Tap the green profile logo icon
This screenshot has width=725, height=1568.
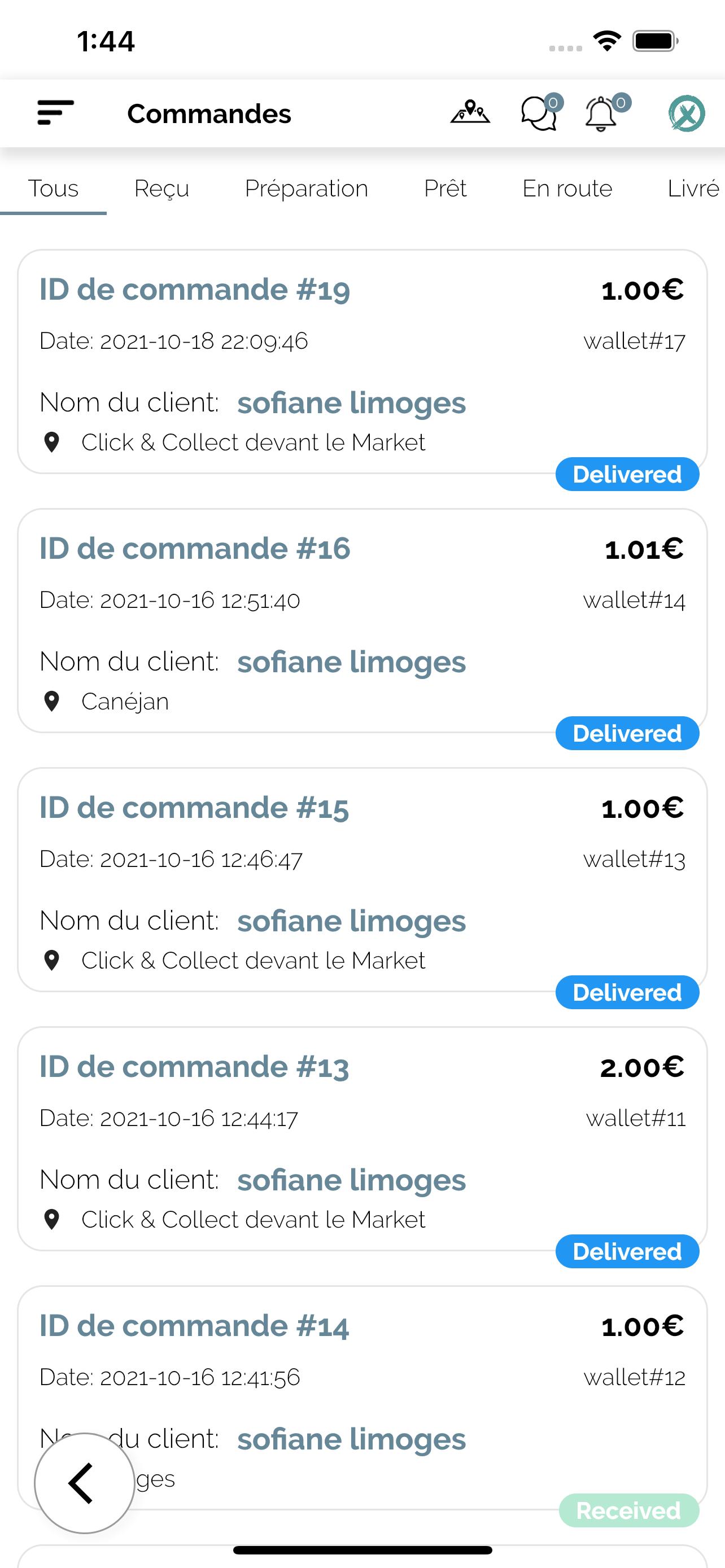[687, 113]
